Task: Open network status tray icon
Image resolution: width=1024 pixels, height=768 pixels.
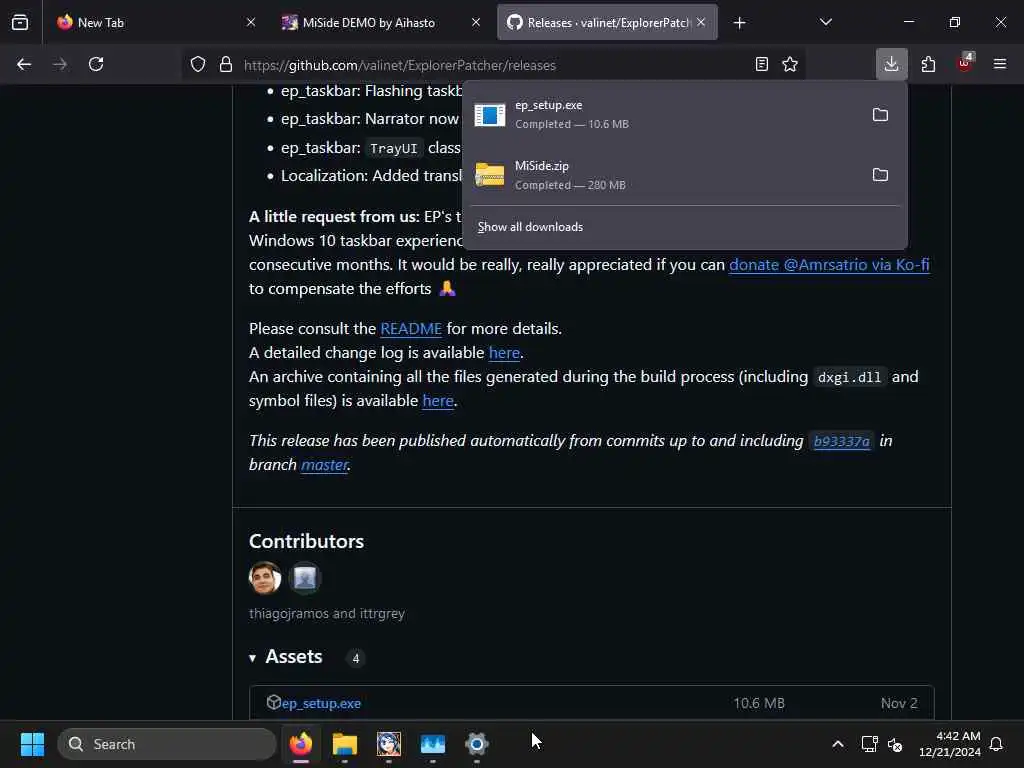Action: point(869,744)
